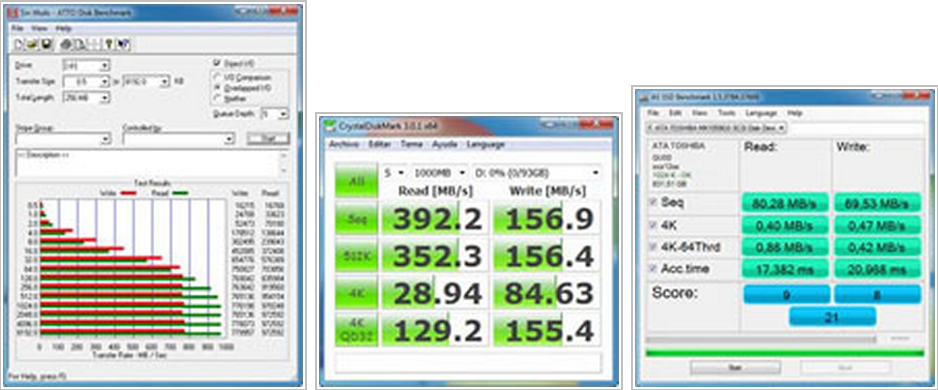Open the Editar menu in CrystalDiskMark

(x=379, y=145)
